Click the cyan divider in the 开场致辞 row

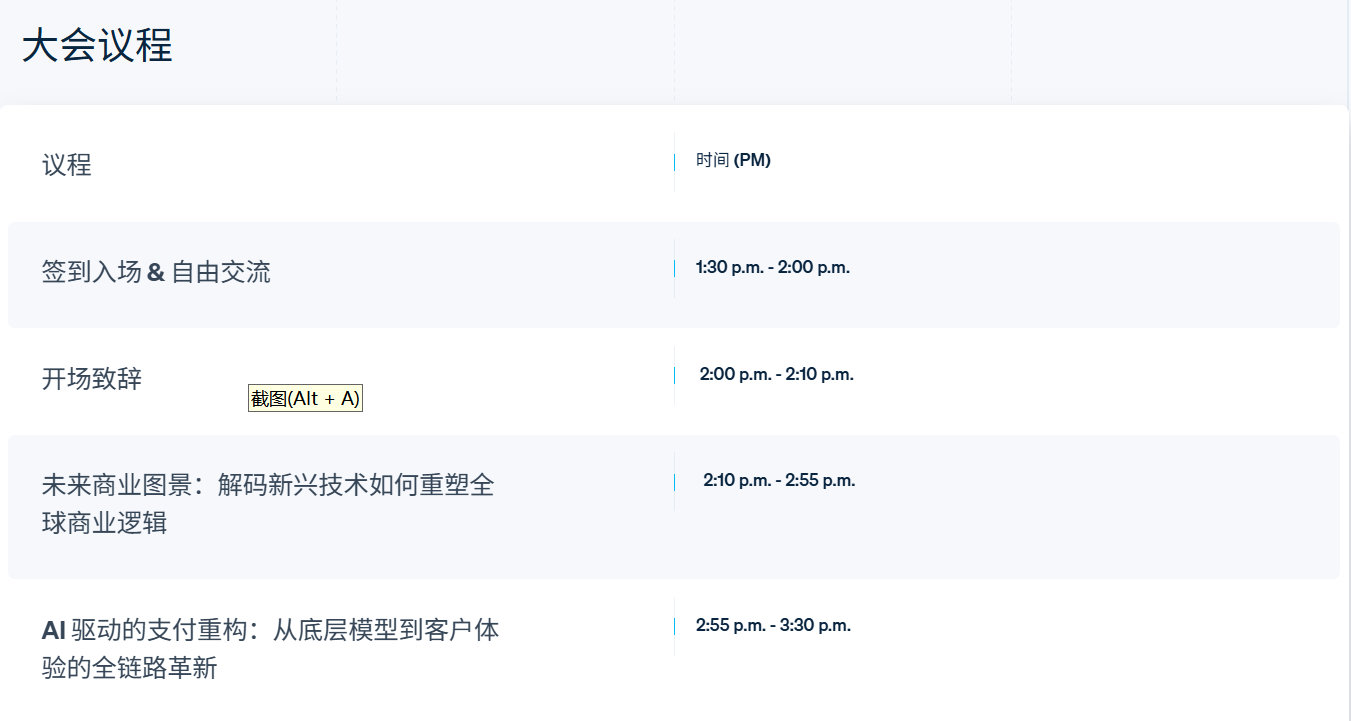674,375
